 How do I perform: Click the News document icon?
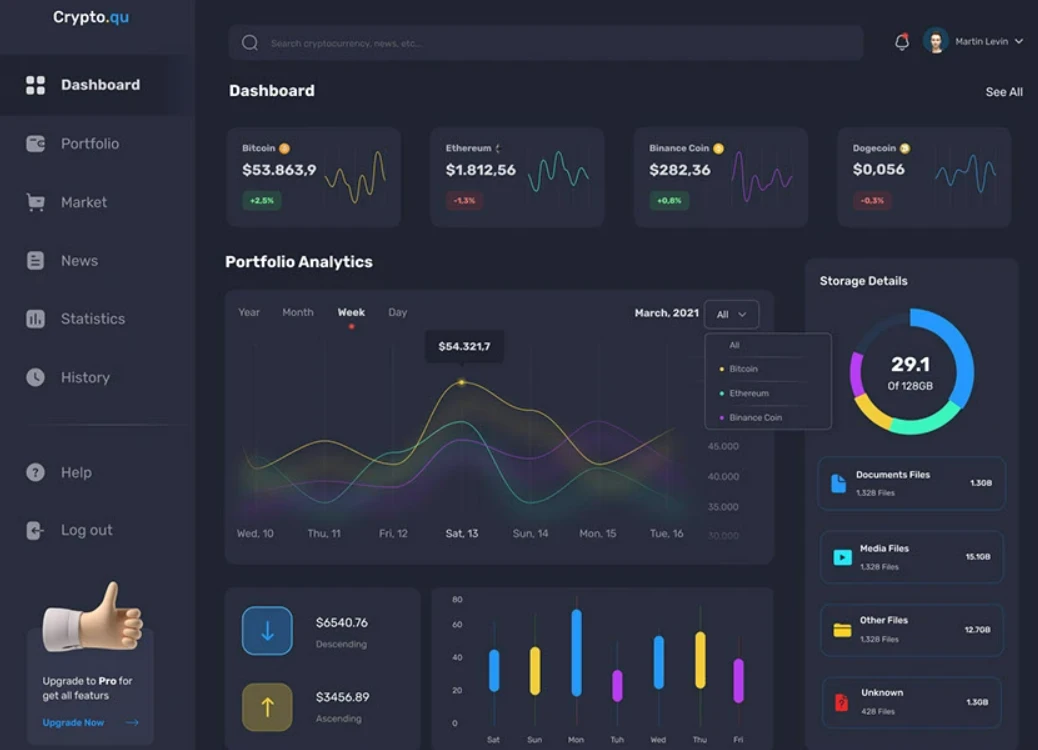pyautogui.click(x=35, y=260)
